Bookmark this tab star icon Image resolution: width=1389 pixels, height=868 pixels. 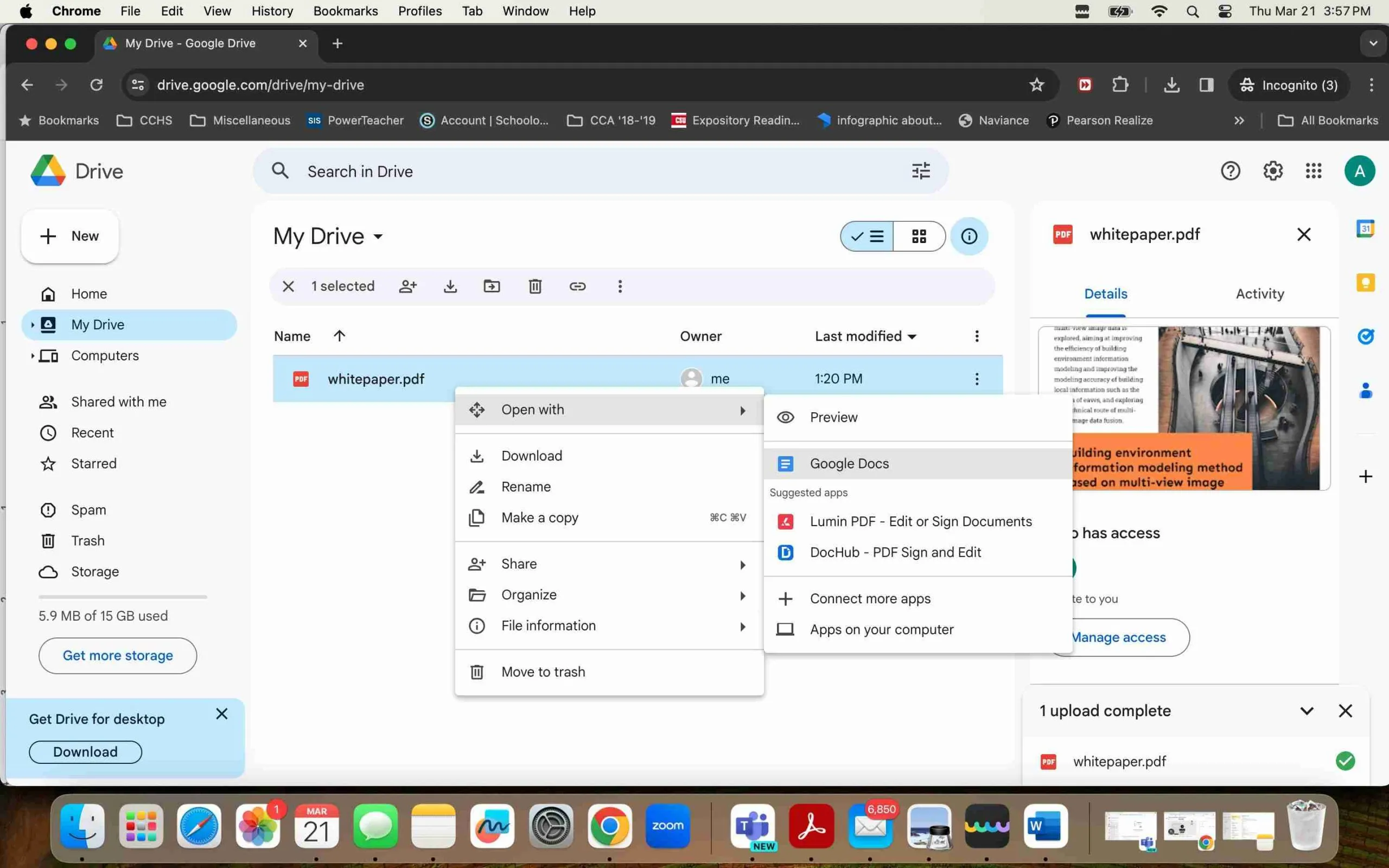click(x=1036, y=85)
